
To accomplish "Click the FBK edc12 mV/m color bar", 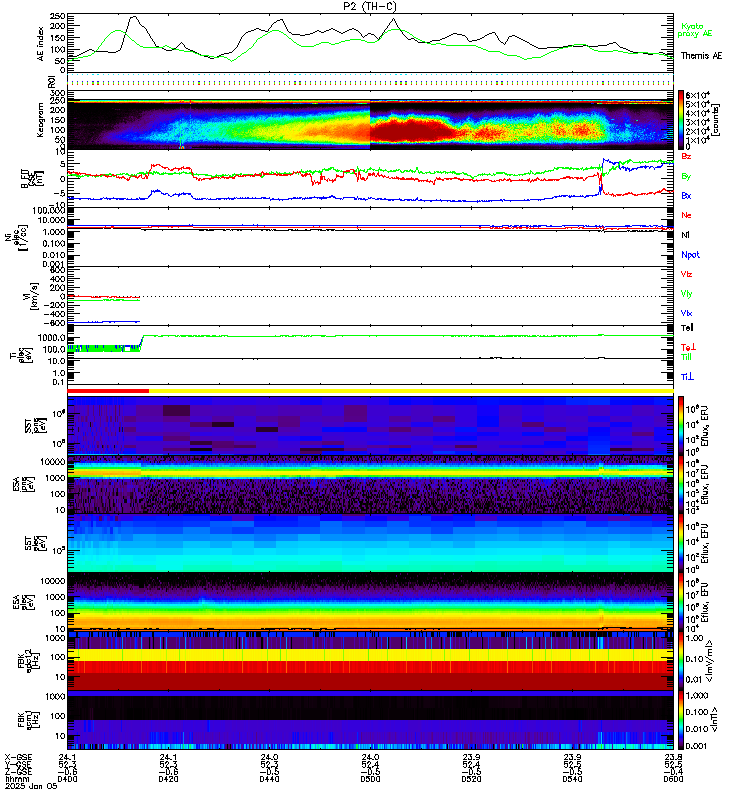I will pos(681,661).
